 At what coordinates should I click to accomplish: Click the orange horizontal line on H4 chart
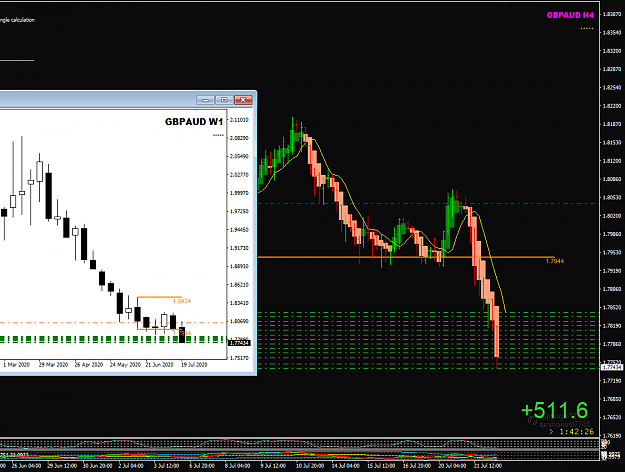pyautogui.click(x=406, y=257)
